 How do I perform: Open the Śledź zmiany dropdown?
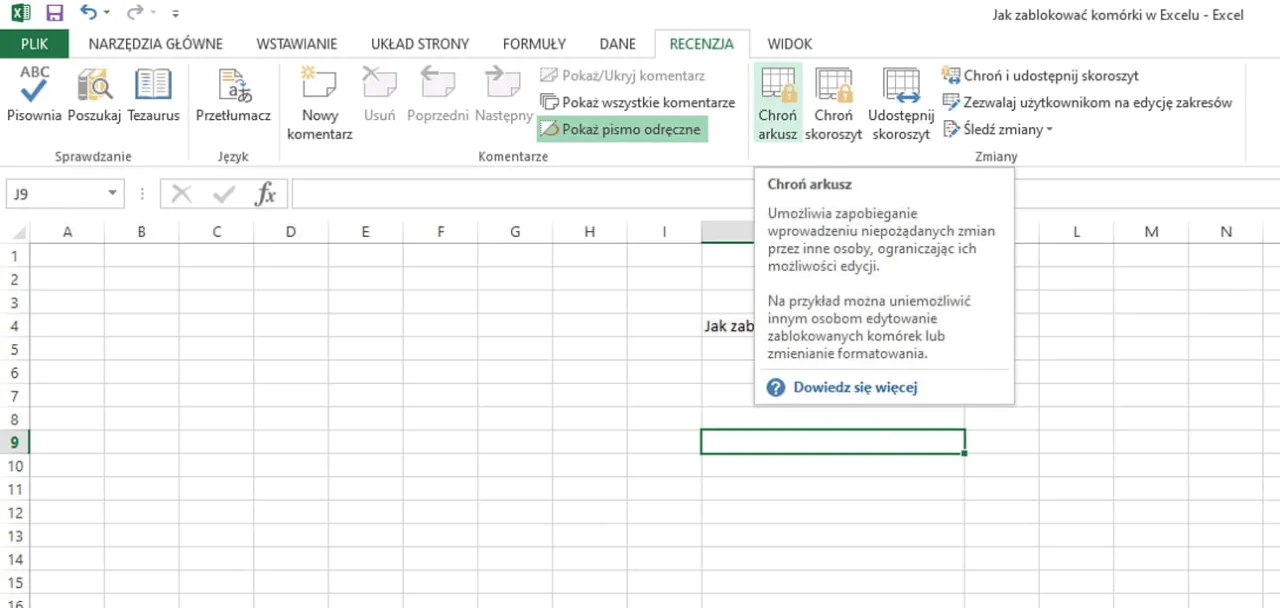click(998, 129)
